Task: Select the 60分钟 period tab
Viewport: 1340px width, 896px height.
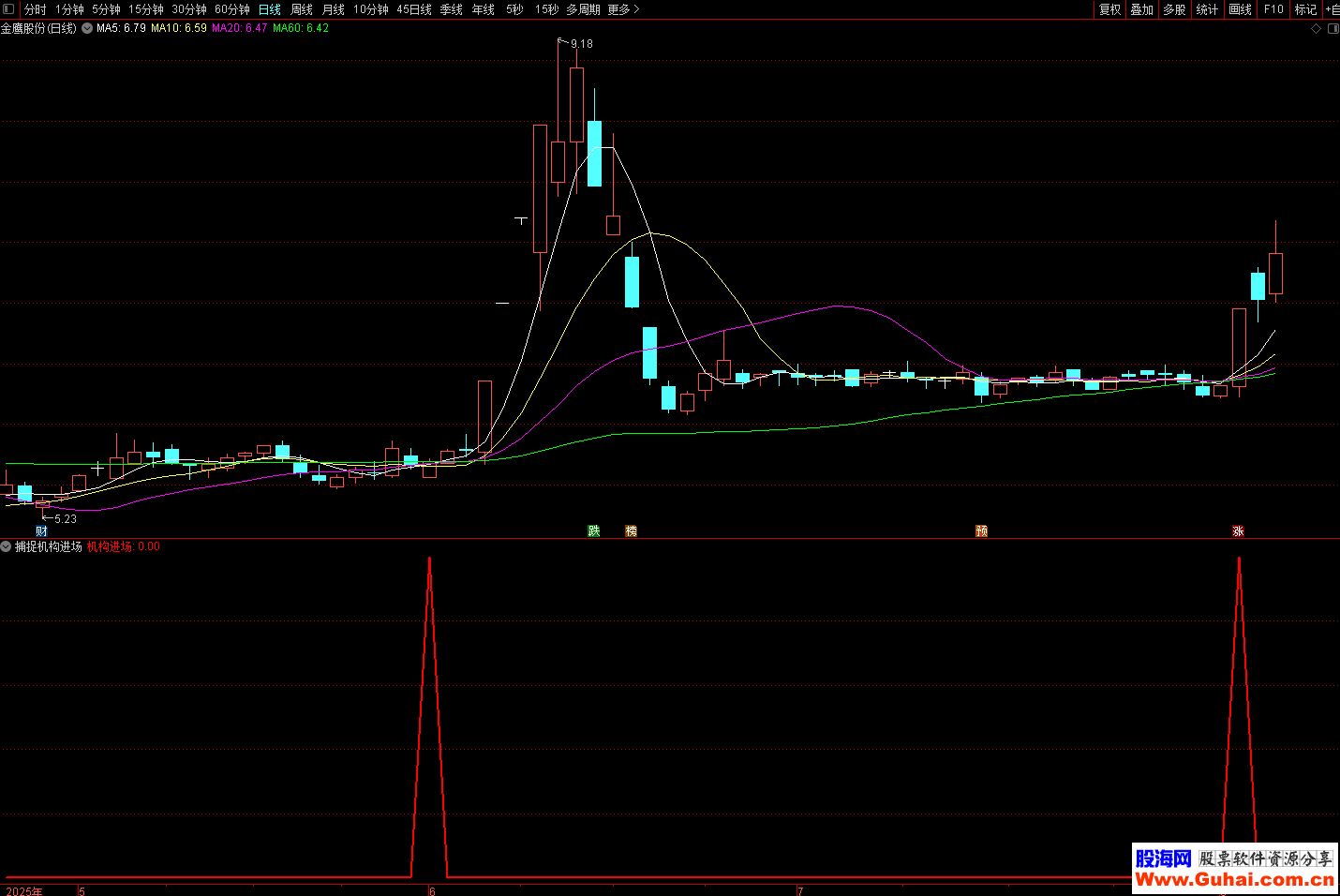Action: click(x=232, y=9)
